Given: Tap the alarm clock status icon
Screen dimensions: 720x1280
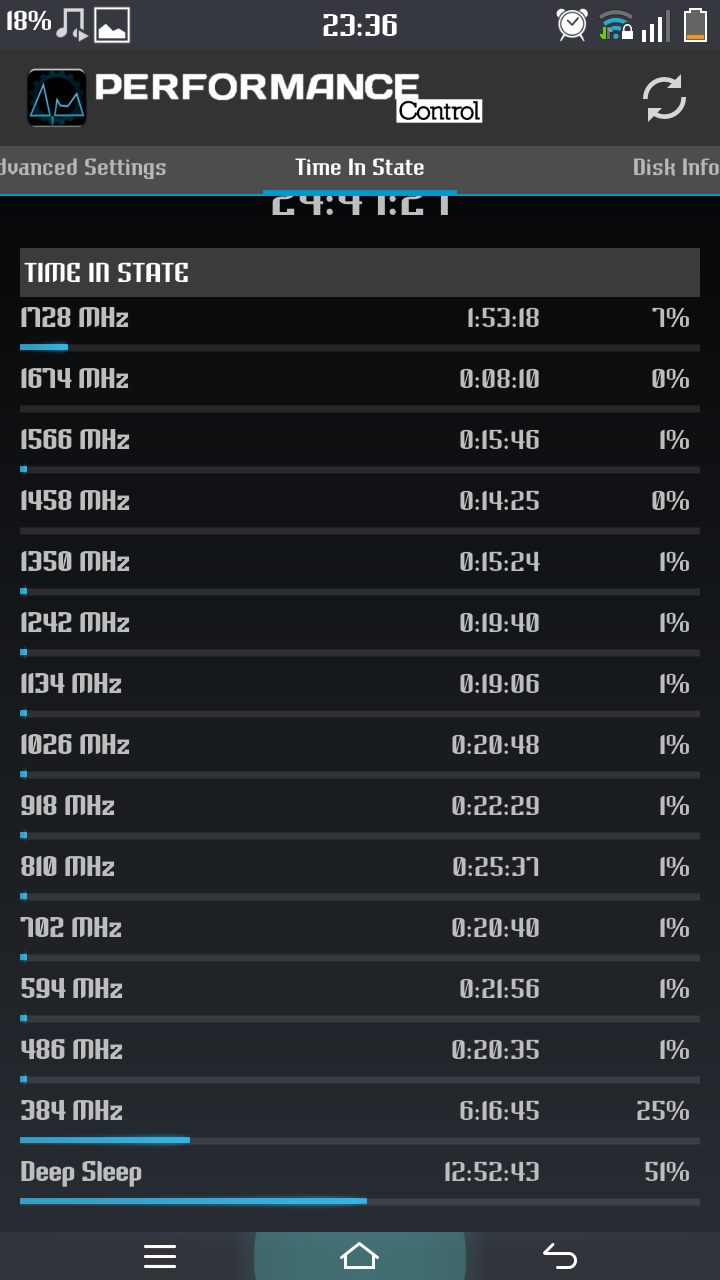Looking at the screenshot, I should (572, 24).
